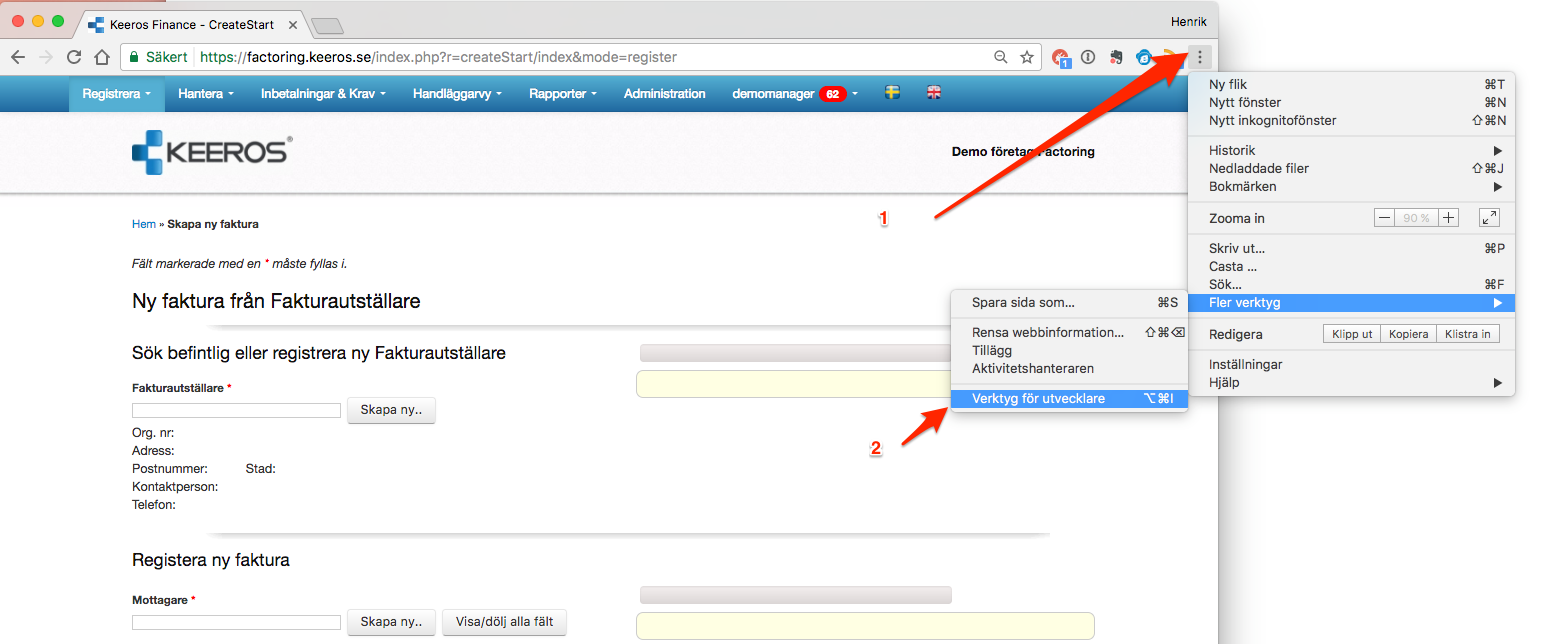The image size is (1557, 644).
Task: Open Inställningar from Chrome menu
Action: pyautogui.click(x=1351, y=364)
